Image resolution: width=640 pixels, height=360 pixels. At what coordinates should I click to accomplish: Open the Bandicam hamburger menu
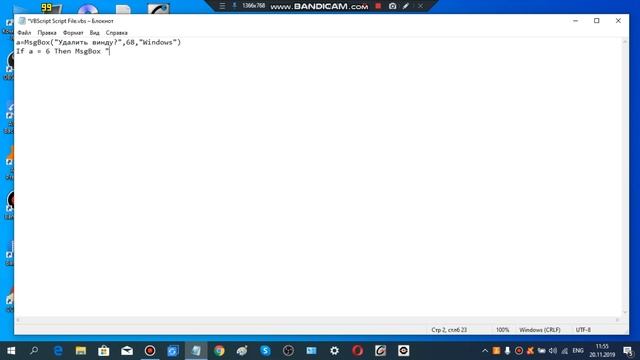point(222,6)
